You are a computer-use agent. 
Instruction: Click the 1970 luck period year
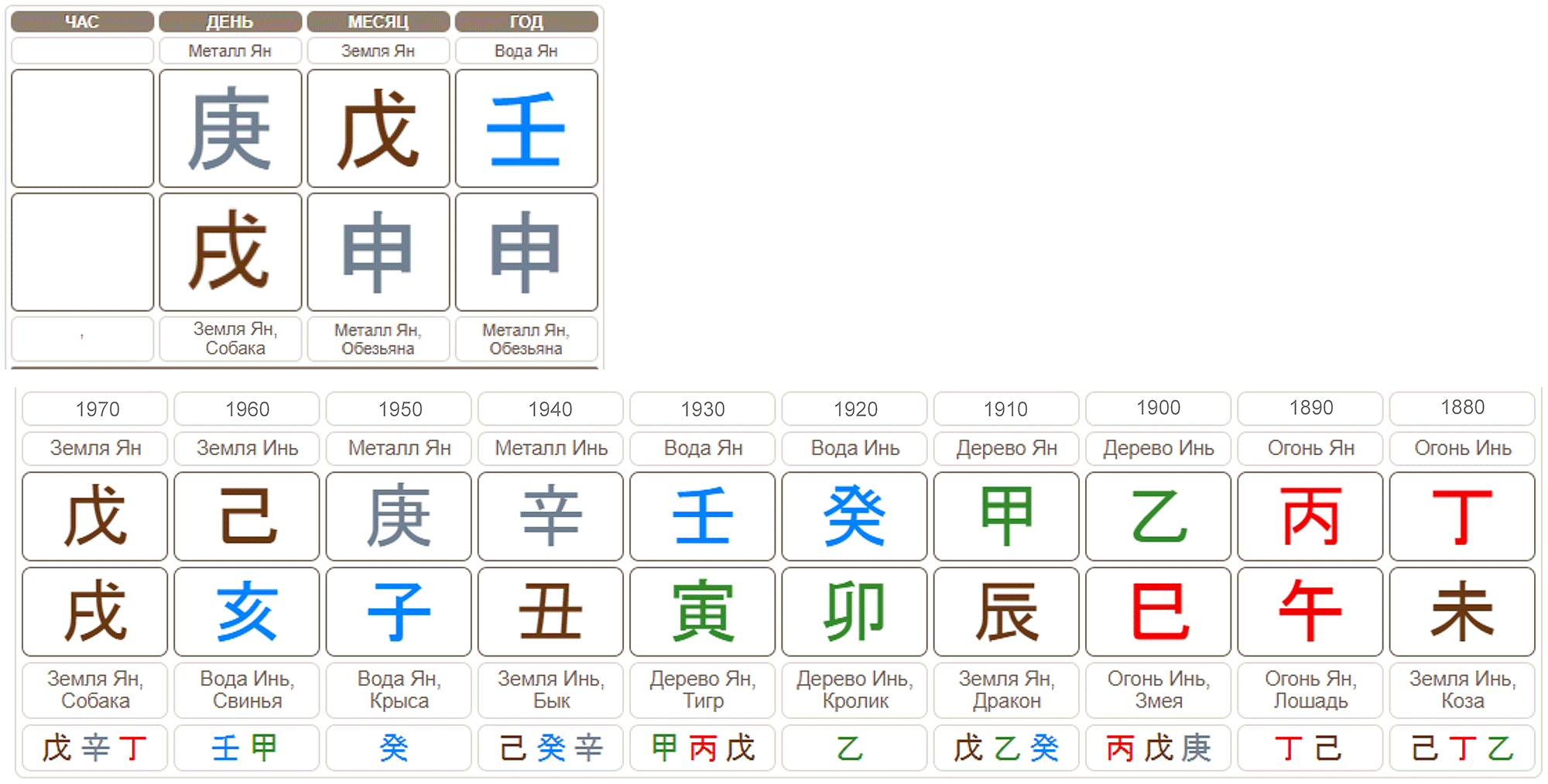[x=97, y=409]
